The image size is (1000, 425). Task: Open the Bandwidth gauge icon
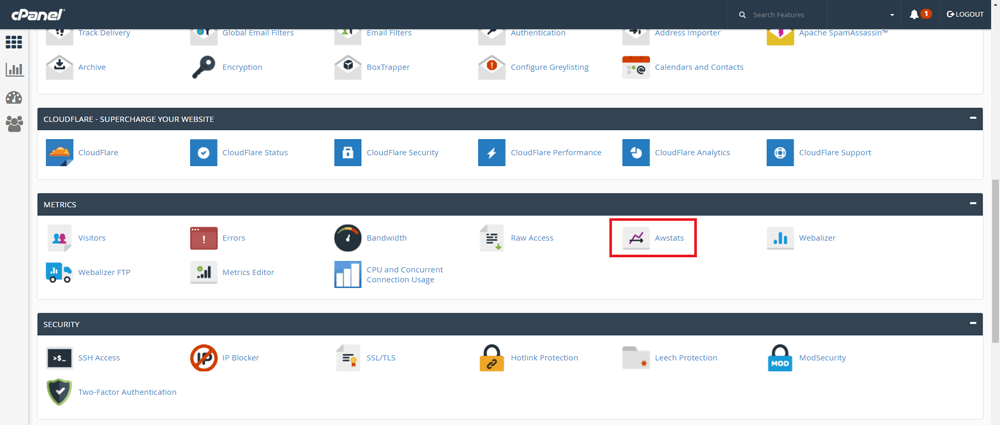pyautogui.click(x=348, y=238)
